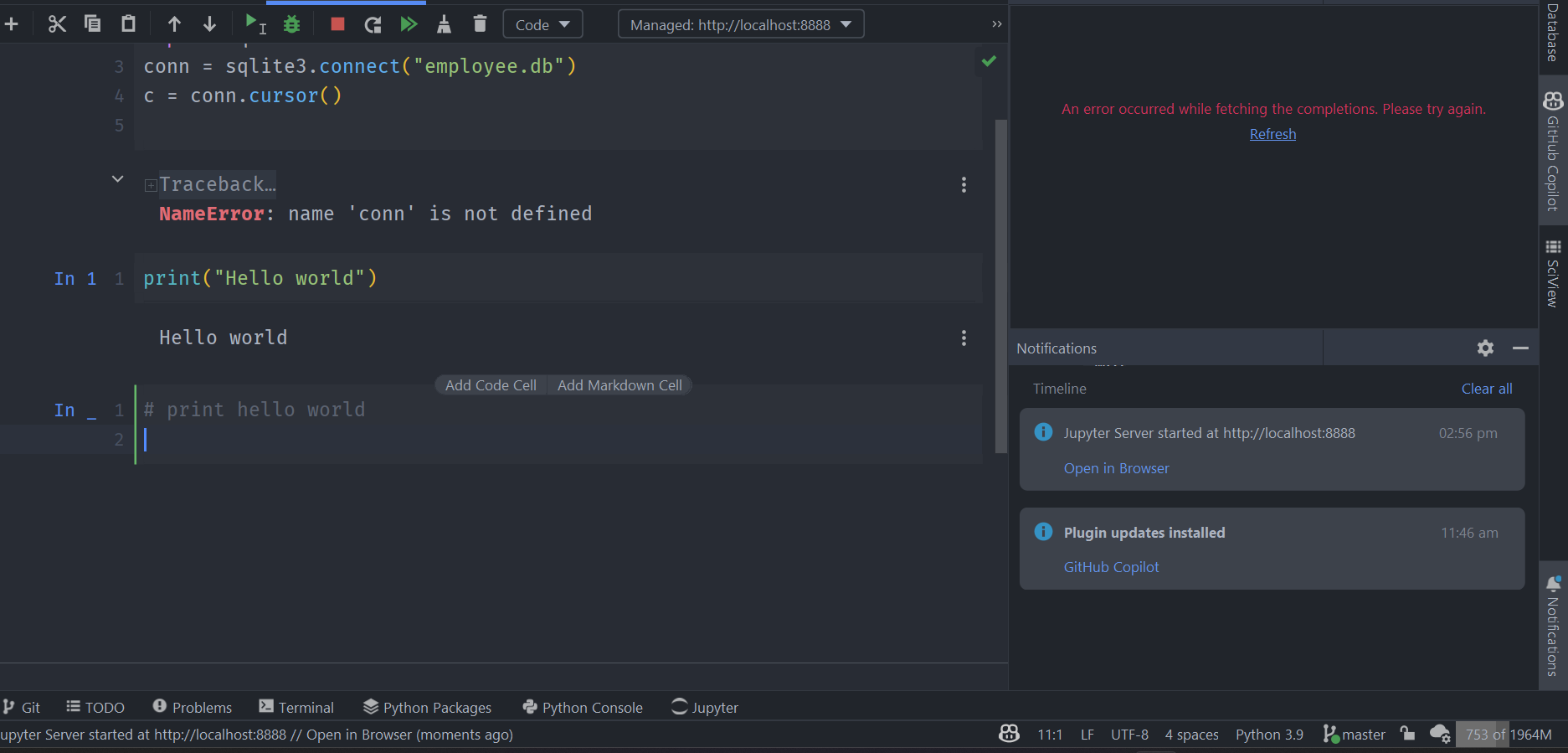Select cell type Code dropdown
Screen dimensions: 1568x753
tap(542, 24)
